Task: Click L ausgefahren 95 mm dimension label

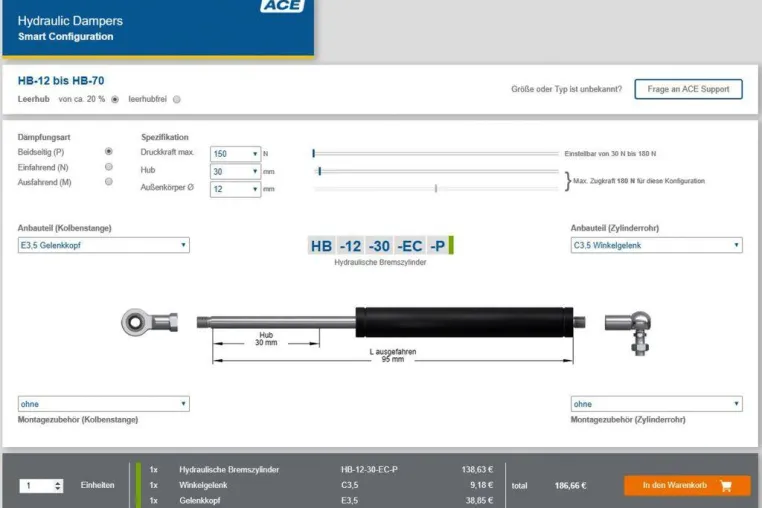Action: pyautogui.click(x=393, y=355)
